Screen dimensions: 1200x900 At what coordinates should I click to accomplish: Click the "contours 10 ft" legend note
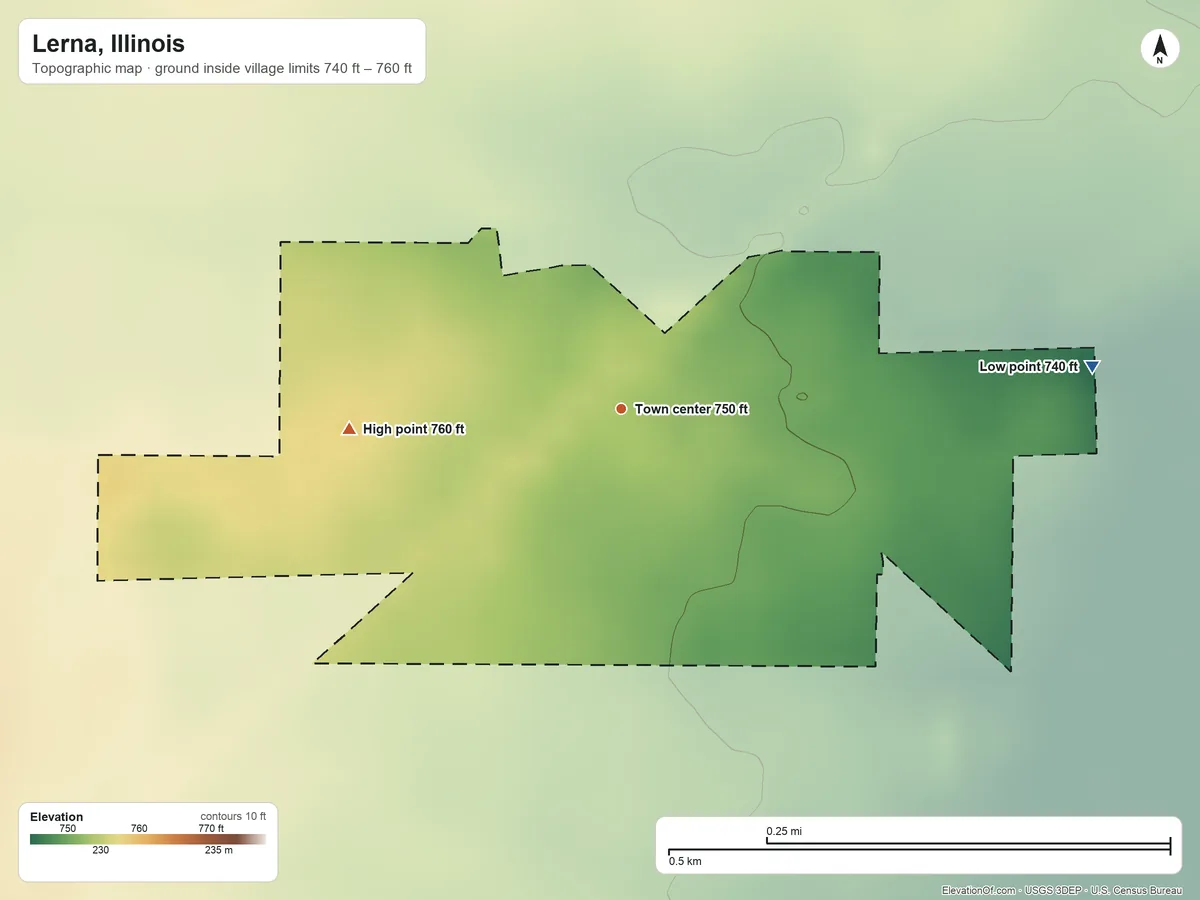click(x=233, y=816)
